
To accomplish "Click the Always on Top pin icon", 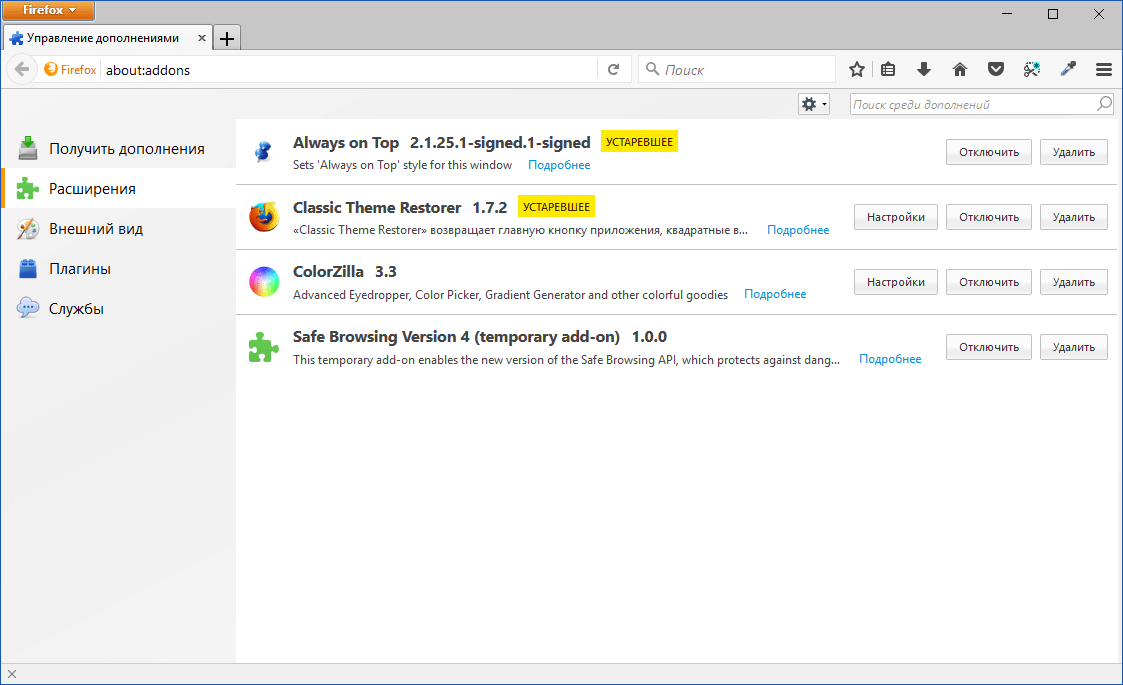I will coord(264,152).
